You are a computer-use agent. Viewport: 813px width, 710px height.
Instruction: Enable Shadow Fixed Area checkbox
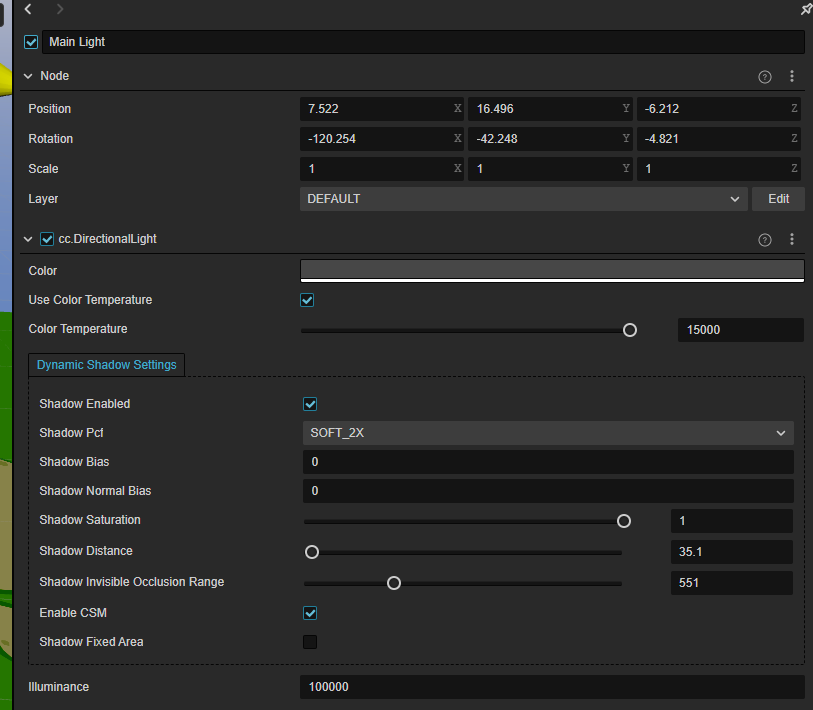click(x=310, y=642)
